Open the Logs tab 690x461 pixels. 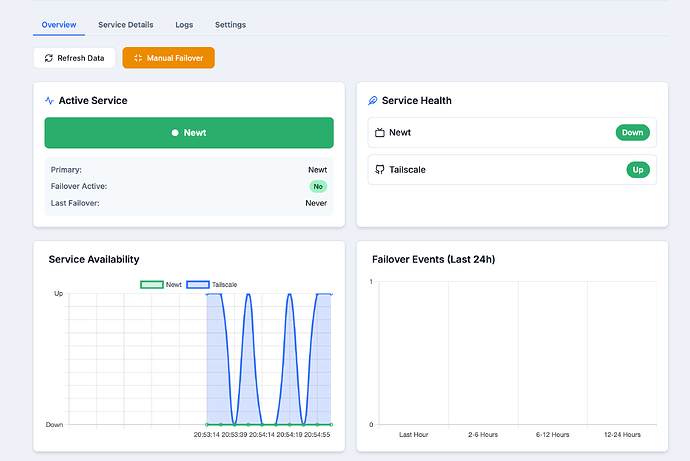point(184,25)
